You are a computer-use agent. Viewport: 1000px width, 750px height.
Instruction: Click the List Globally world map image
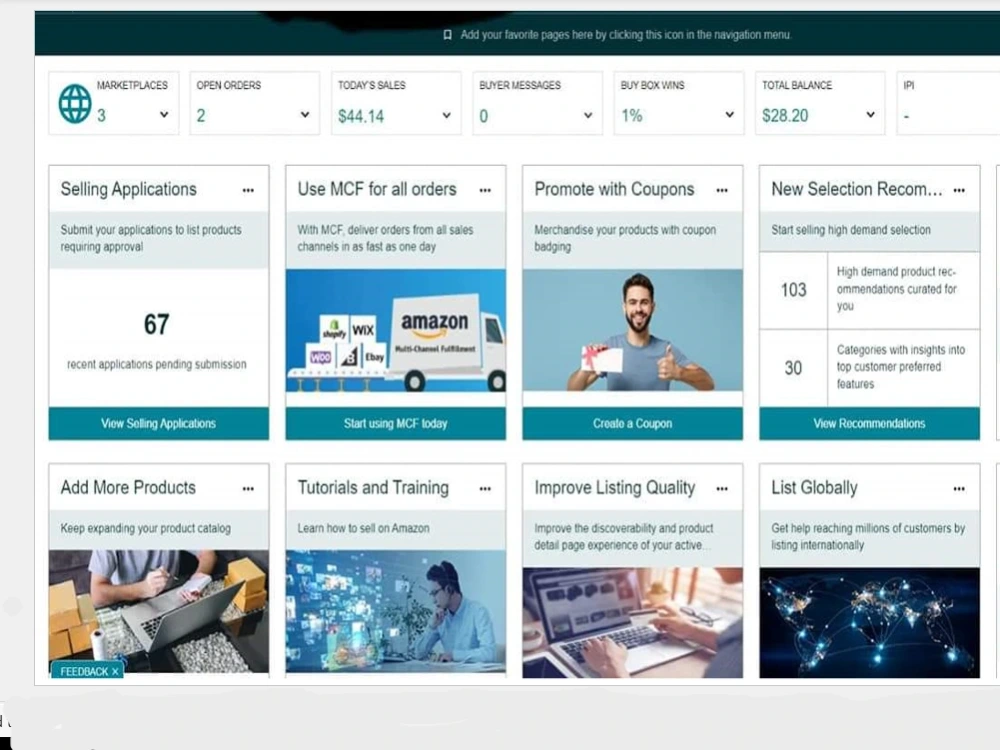coord(869,622)
